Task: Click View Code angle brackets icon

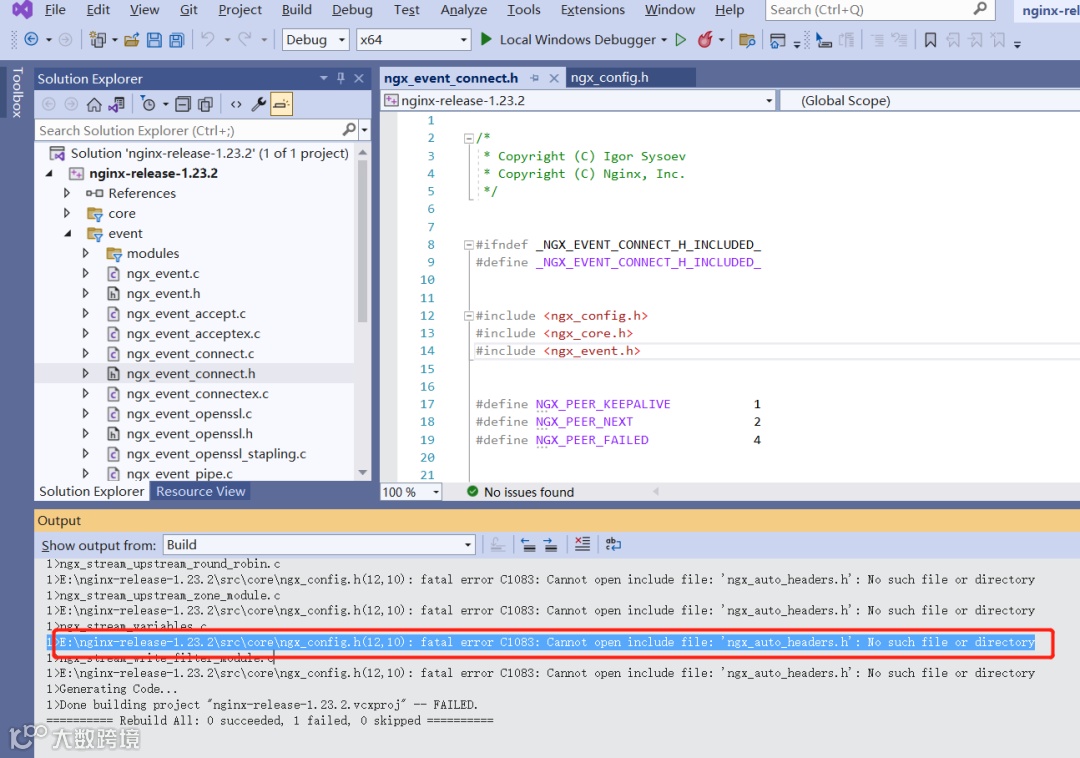Action: click(236, 104)
